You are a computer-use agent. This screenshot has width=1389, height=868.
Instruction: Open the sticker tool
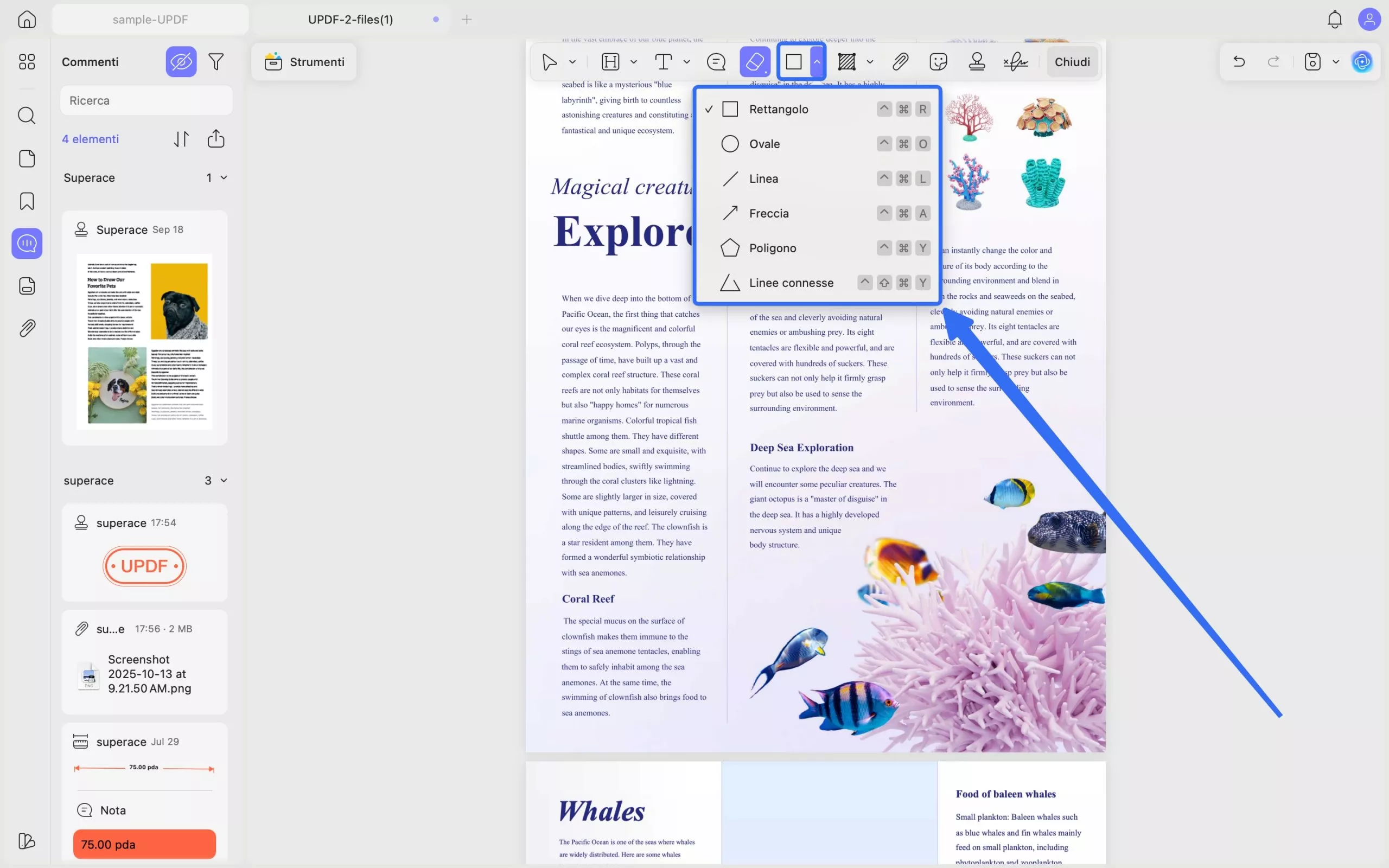coord(938,61)
